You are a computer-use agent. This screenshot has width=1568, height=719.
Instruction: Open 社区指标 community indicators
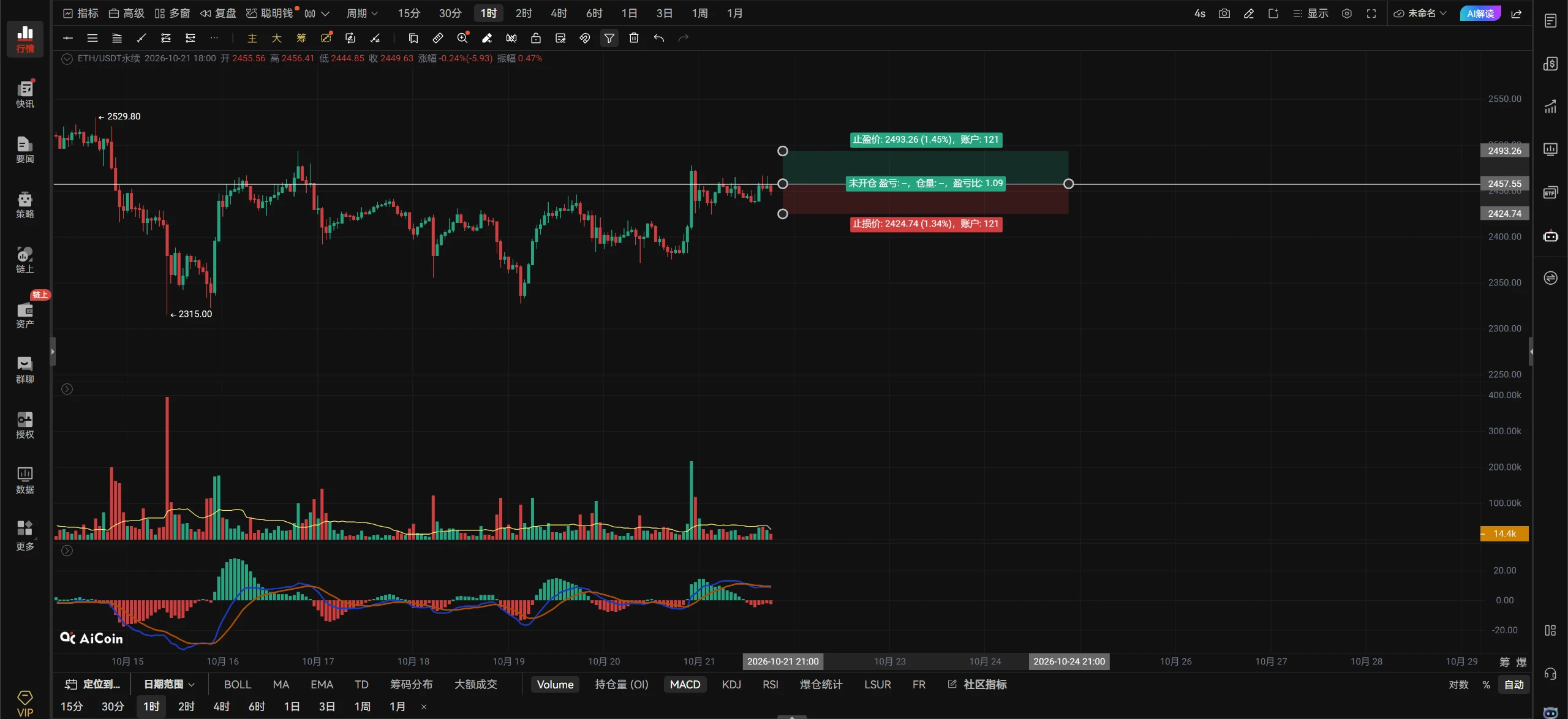click(x=978, y=685)
